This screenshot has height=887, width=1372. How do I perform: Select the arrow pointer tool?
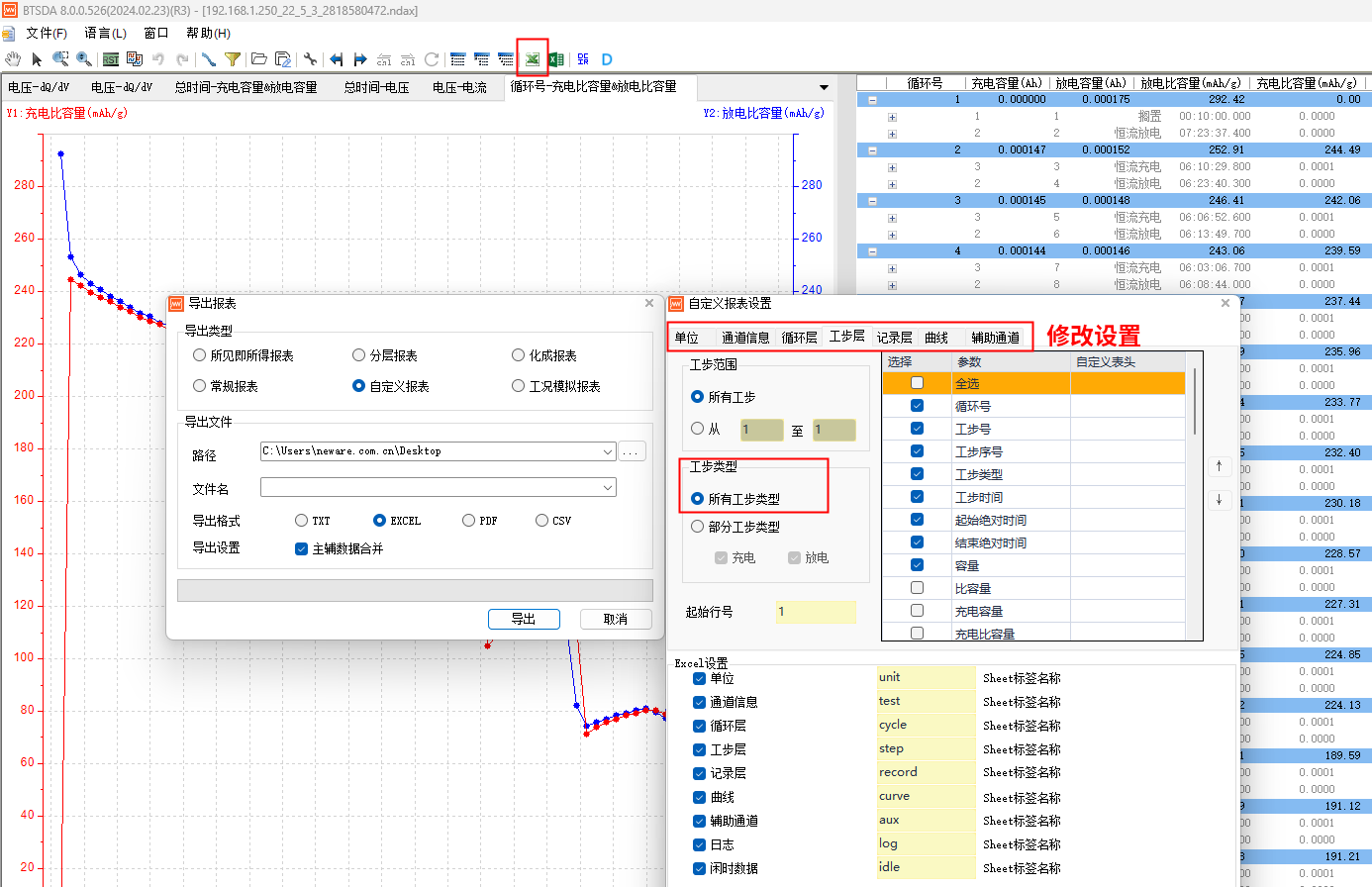pyautogui.click(x=37, y=59)
